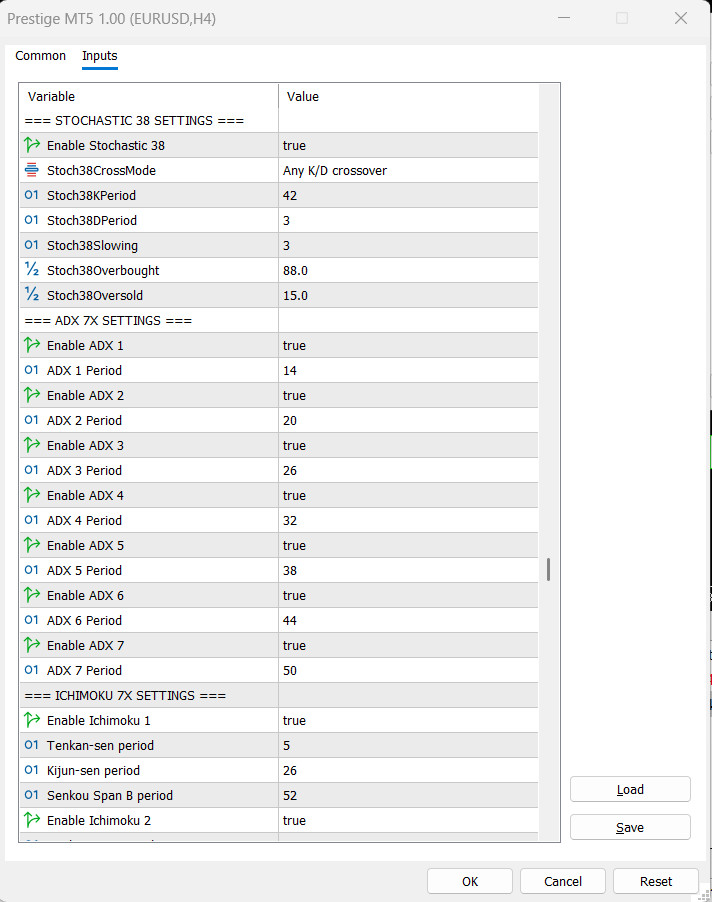Close the Prestige MT5 dialog window

click(681, 18)
